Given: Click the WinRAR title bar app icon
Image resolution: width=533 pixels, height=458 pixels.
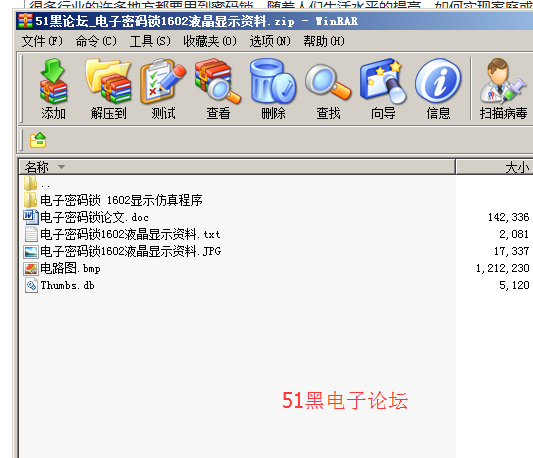Looking at the screenshot, I should [25, 21].
